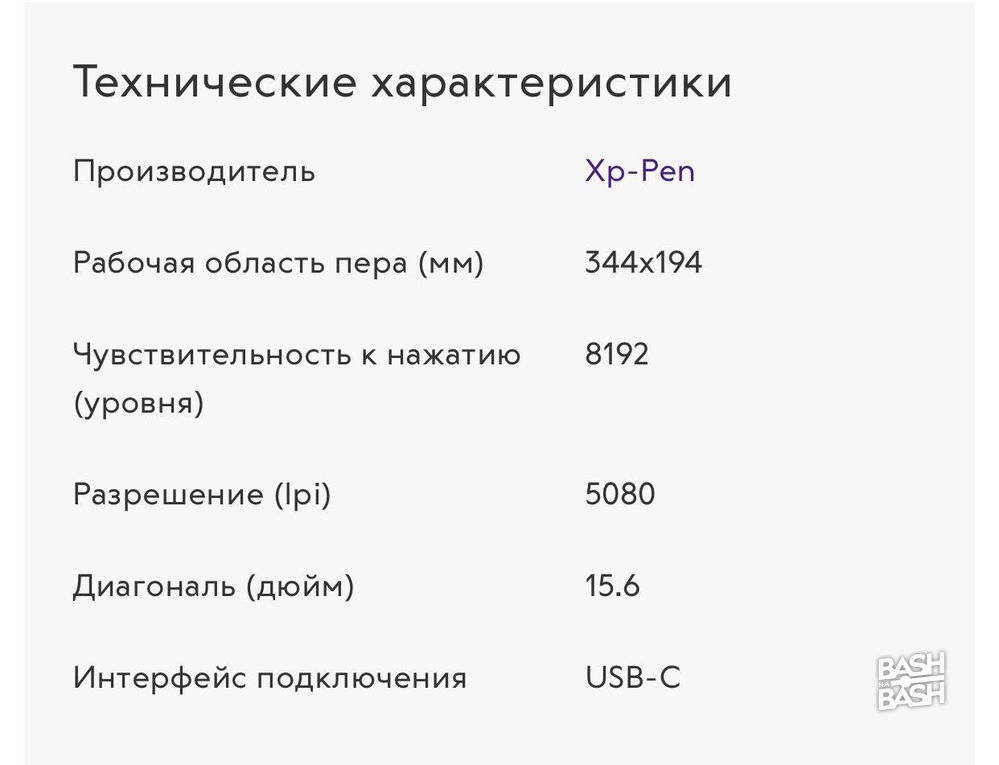Screen dimensions: 999x765
Task: Click the (уровня) text line
Action: [138, 403]
